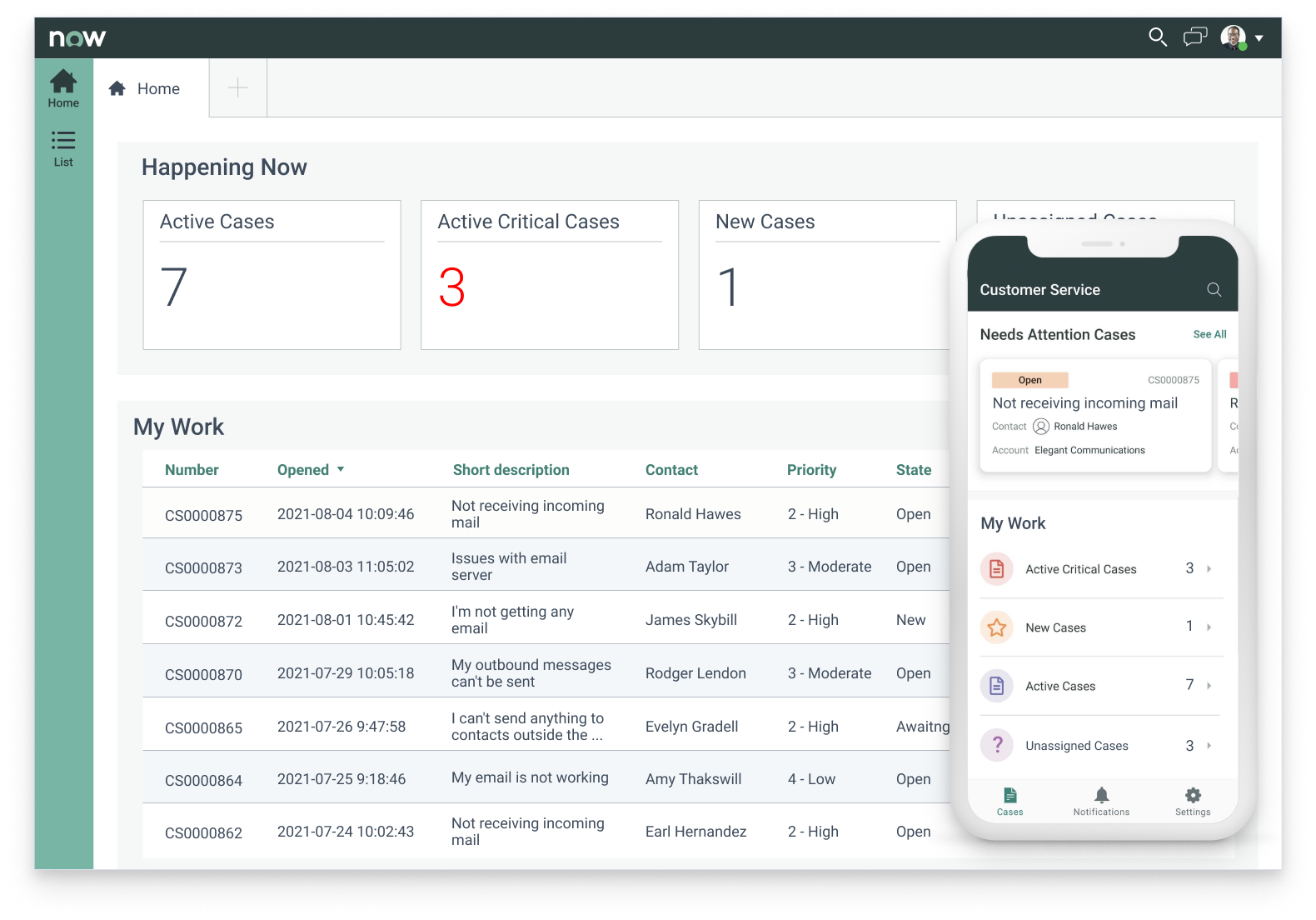The width and height of the screenshot is (1316, 920).
Task: Switch to the Cases tab in mobile footer
Action: point(1009,801)
